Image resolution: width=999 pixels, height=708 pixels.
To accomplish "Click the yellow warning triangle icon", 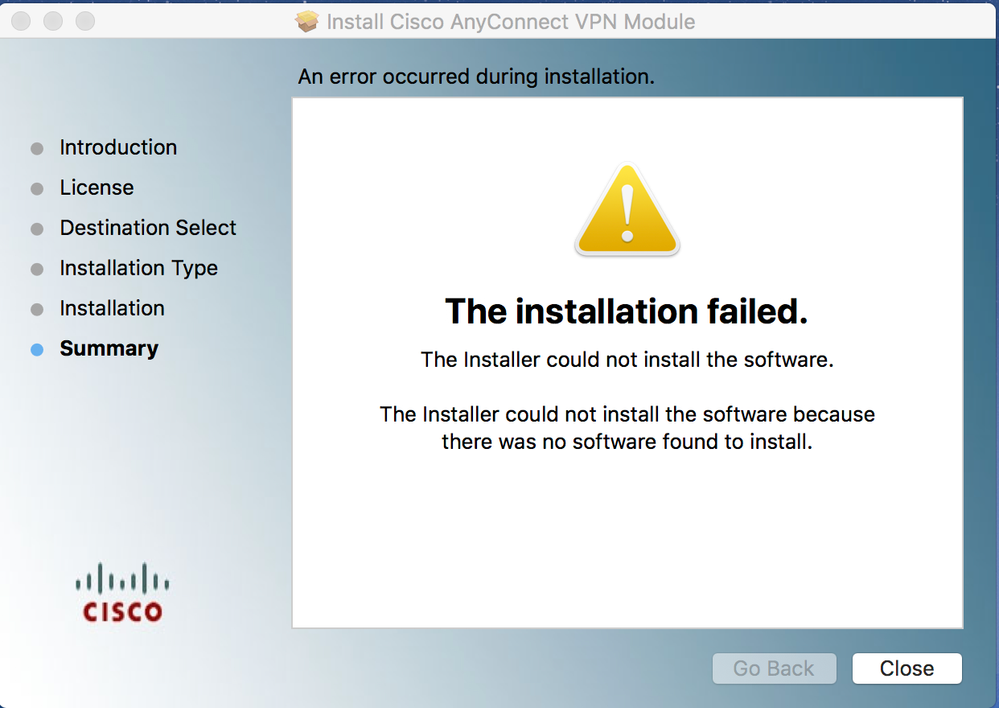I will tap(627, 210).
